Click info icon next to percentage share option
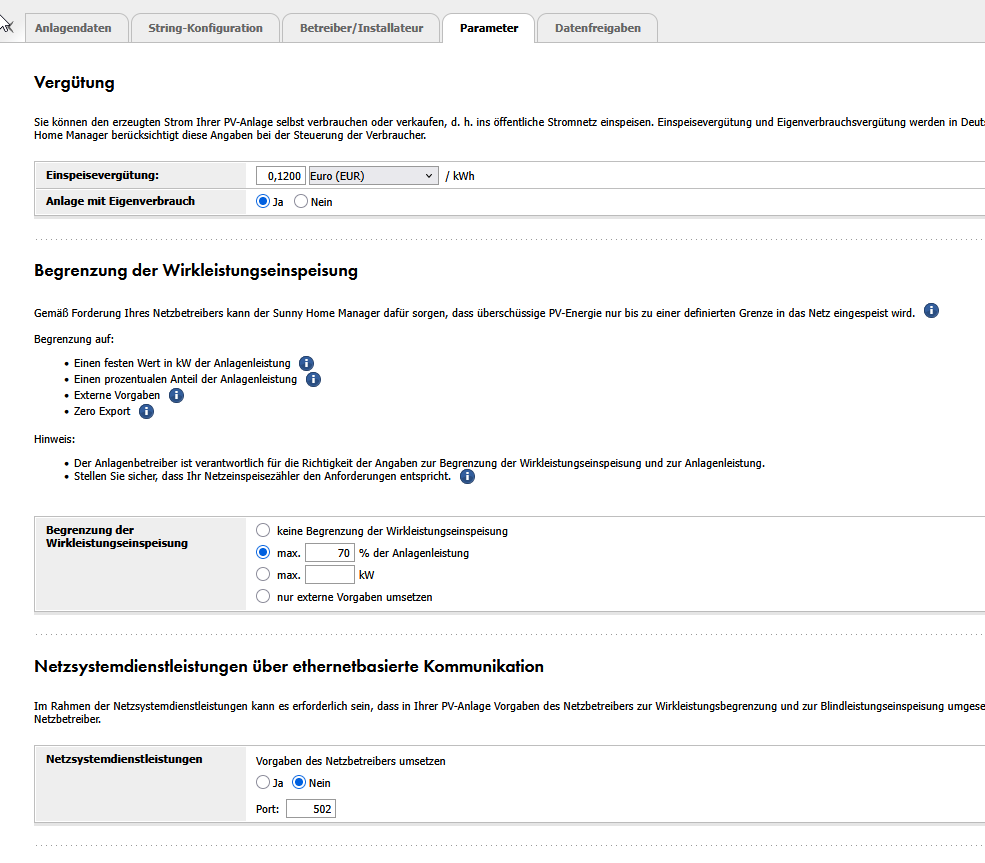This screenshot has height=863, width=985. click(x=313, y=380)
